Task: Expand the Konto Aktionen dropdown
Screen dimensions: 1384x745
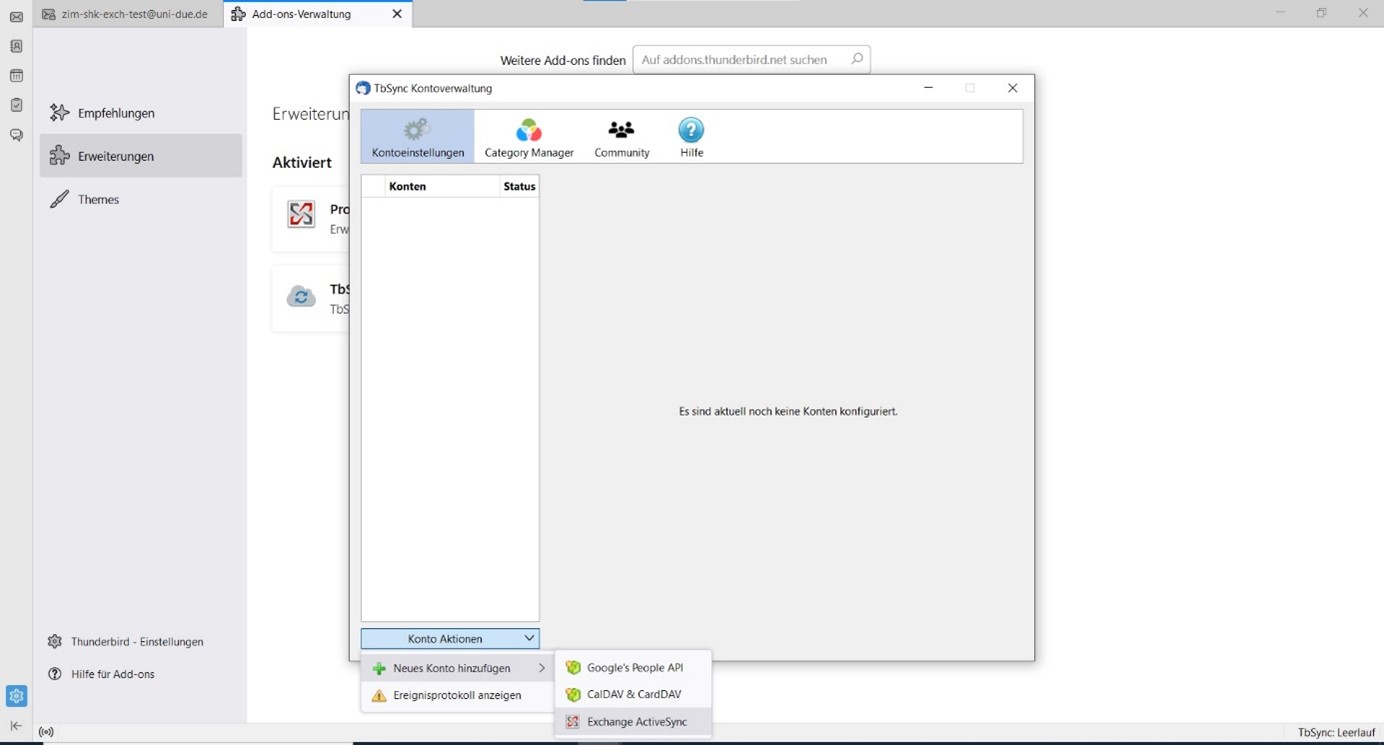Action: (x=450, y=638)
